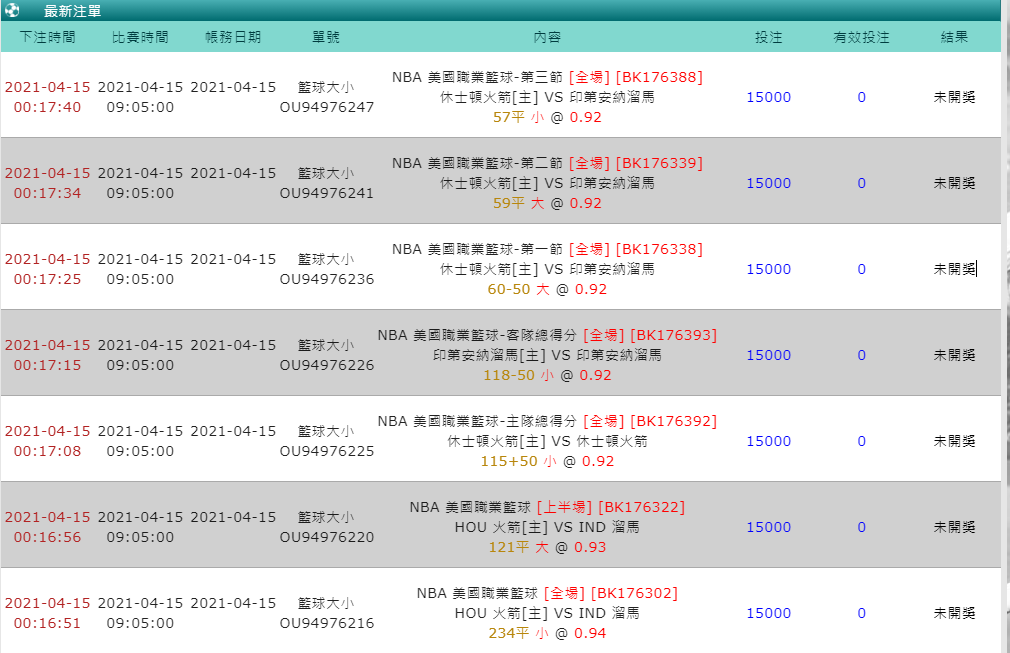Select the 有效投注 column header
This screenshot has width=1010, height=653.
(861, 37)
